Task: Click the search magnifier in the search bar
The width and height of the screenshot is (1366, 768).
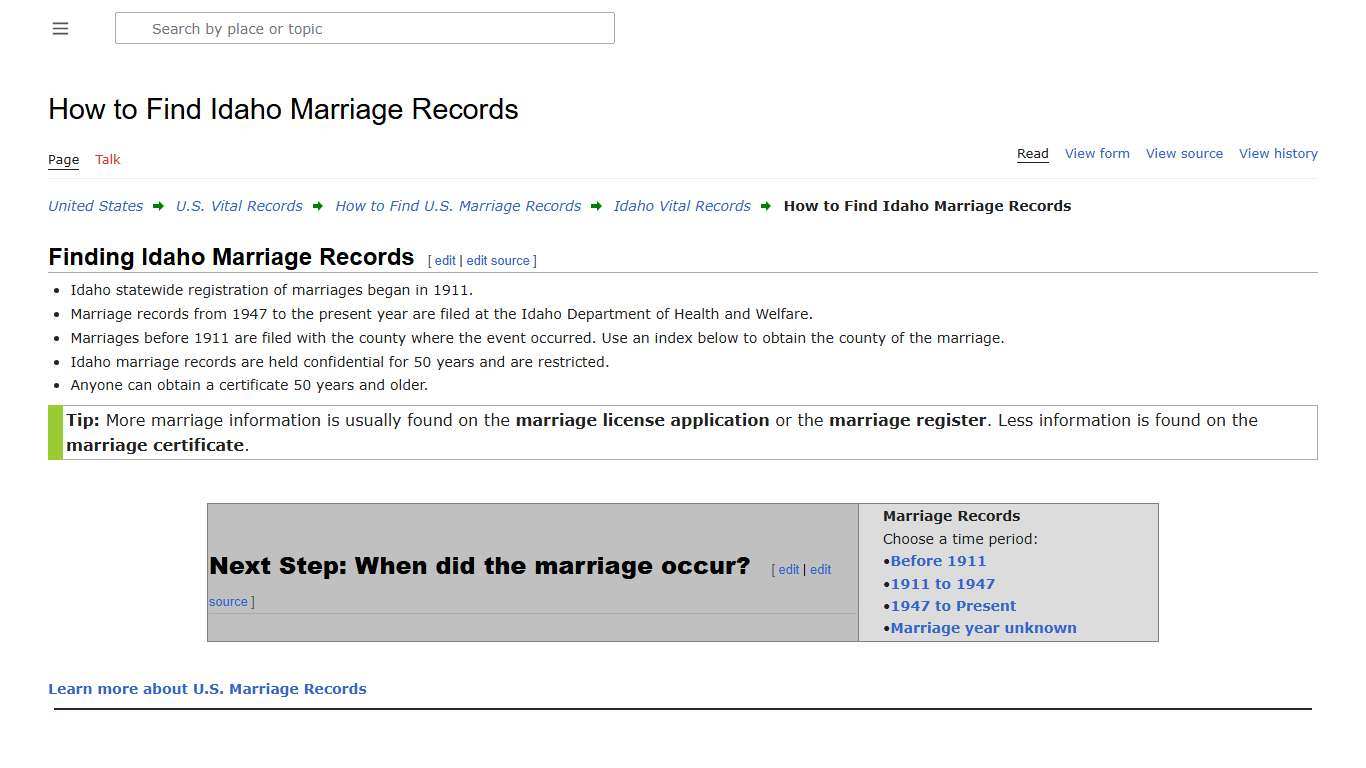Action: coord(133,28)
